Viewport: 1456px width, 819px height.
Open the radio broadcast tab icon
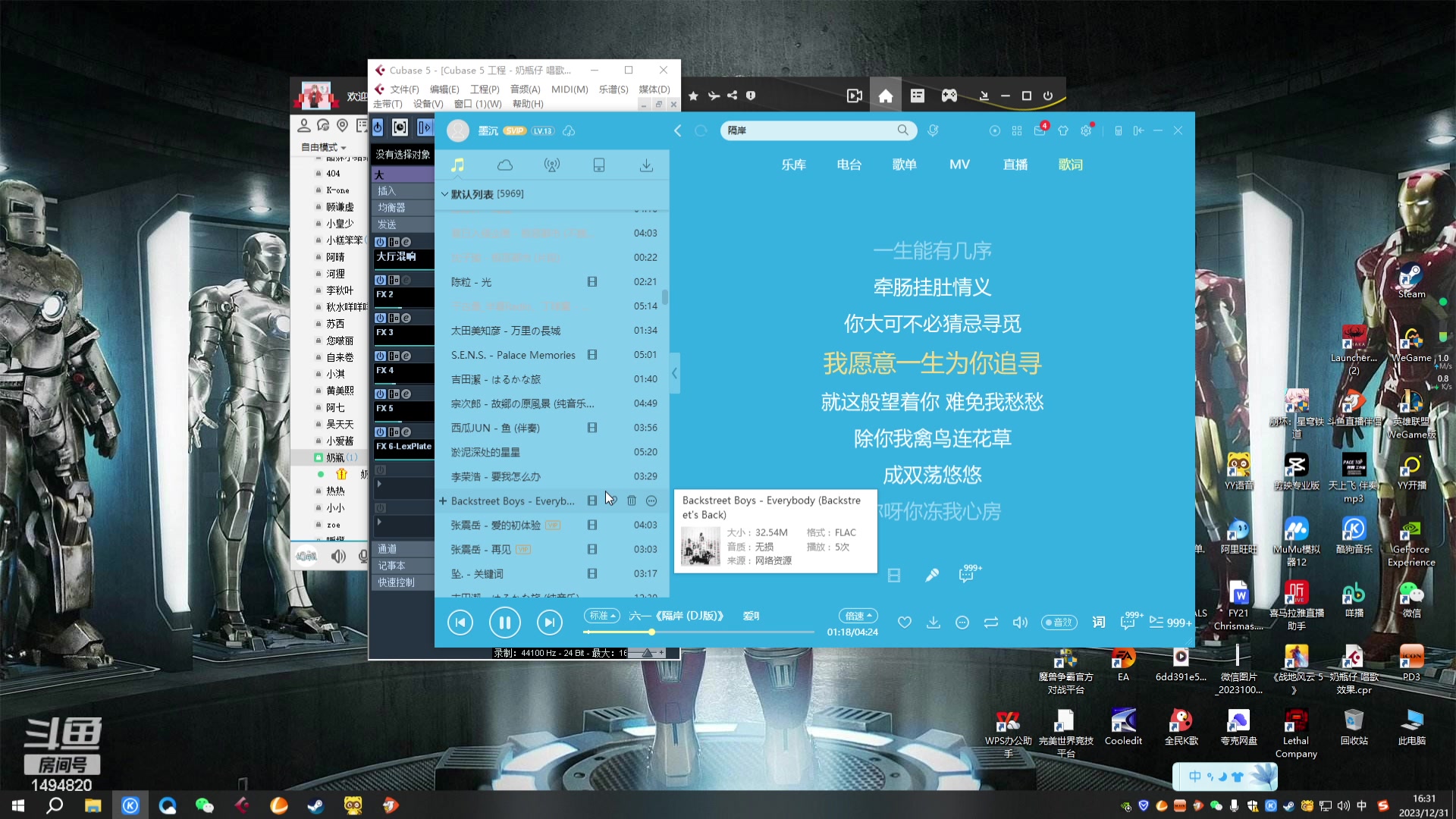[552, 165]
